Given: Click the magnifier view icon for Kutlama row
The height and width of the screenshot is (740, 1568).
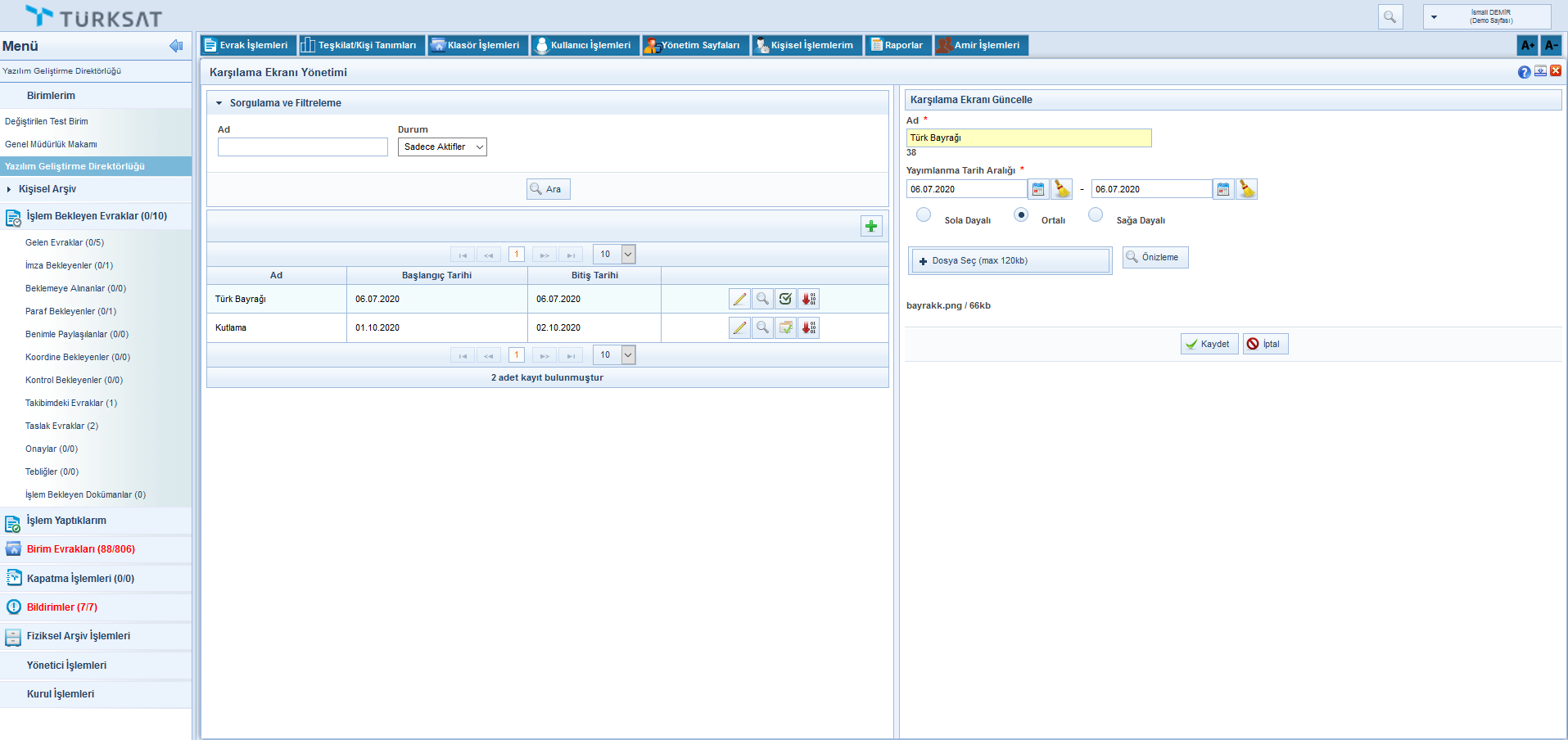Looking at the screenshot, I should (762, 327).
